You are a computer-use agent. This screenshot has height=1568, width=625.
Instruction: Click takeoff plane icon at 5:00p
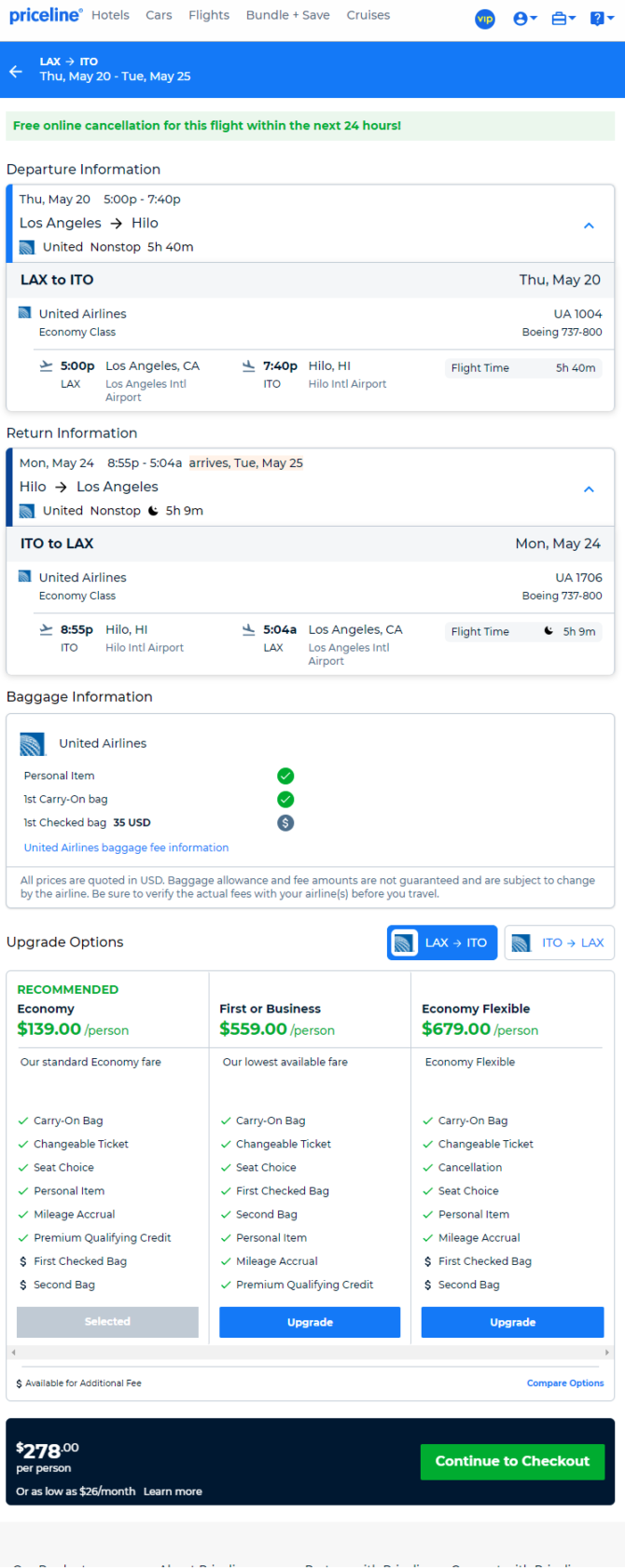point(46,366)
